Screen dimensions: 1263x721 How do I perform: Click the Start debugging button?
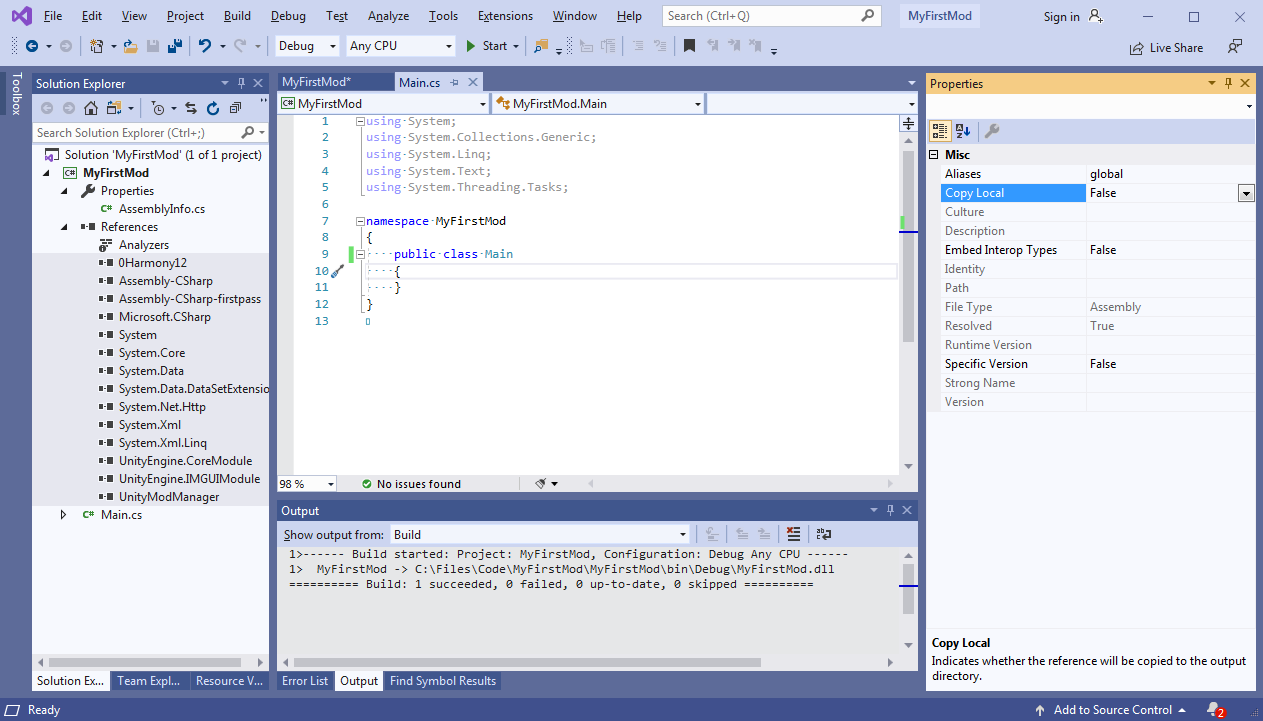pyautogui.click(x=487, y=46)
